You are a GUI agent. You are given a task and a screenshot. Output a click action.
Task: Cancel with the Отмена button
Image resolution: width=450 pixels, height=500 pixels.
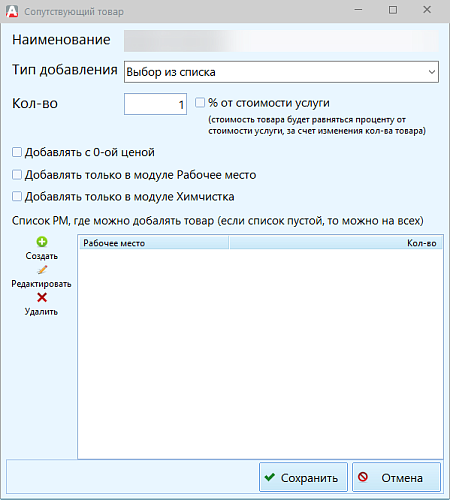click(397, 477)
